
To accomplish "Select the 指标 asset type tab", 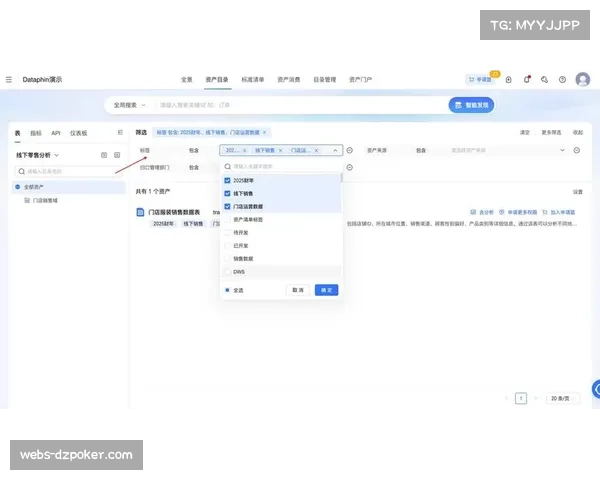I will 36,133.
